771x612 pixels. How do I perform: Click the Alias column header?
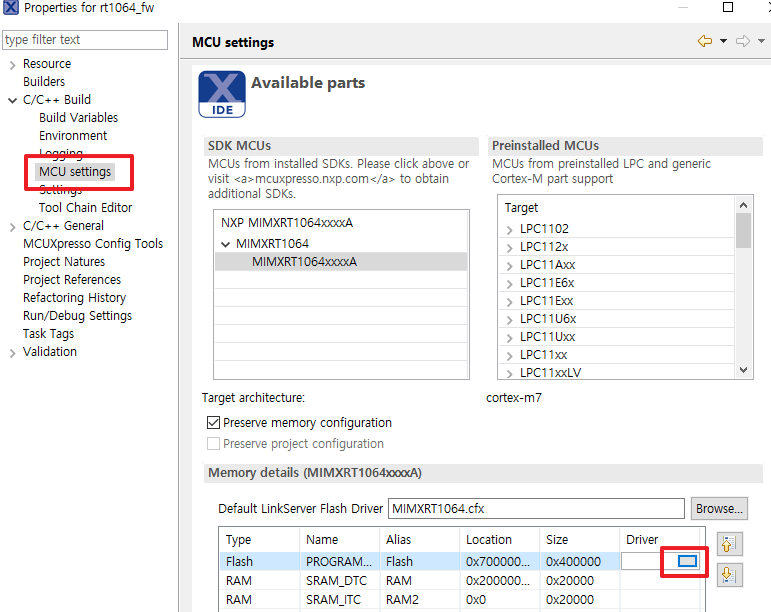coord(419,540)
